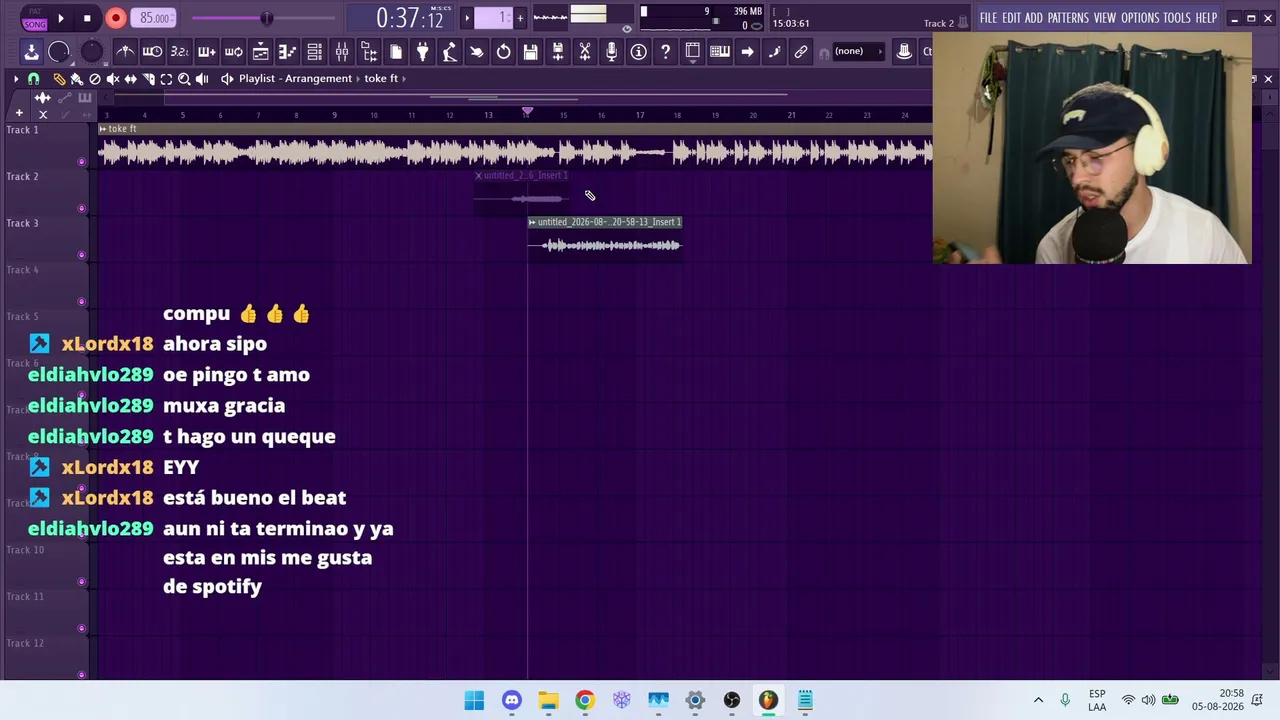Click the time display reading 0:37:12
This screenshot has height=720, width=1280.
[x=410, y=18]
